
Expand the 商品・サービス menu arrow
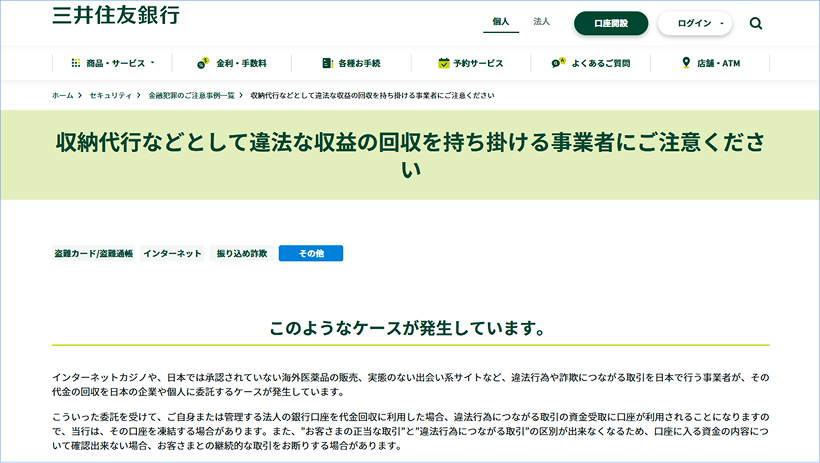point(153,63)
